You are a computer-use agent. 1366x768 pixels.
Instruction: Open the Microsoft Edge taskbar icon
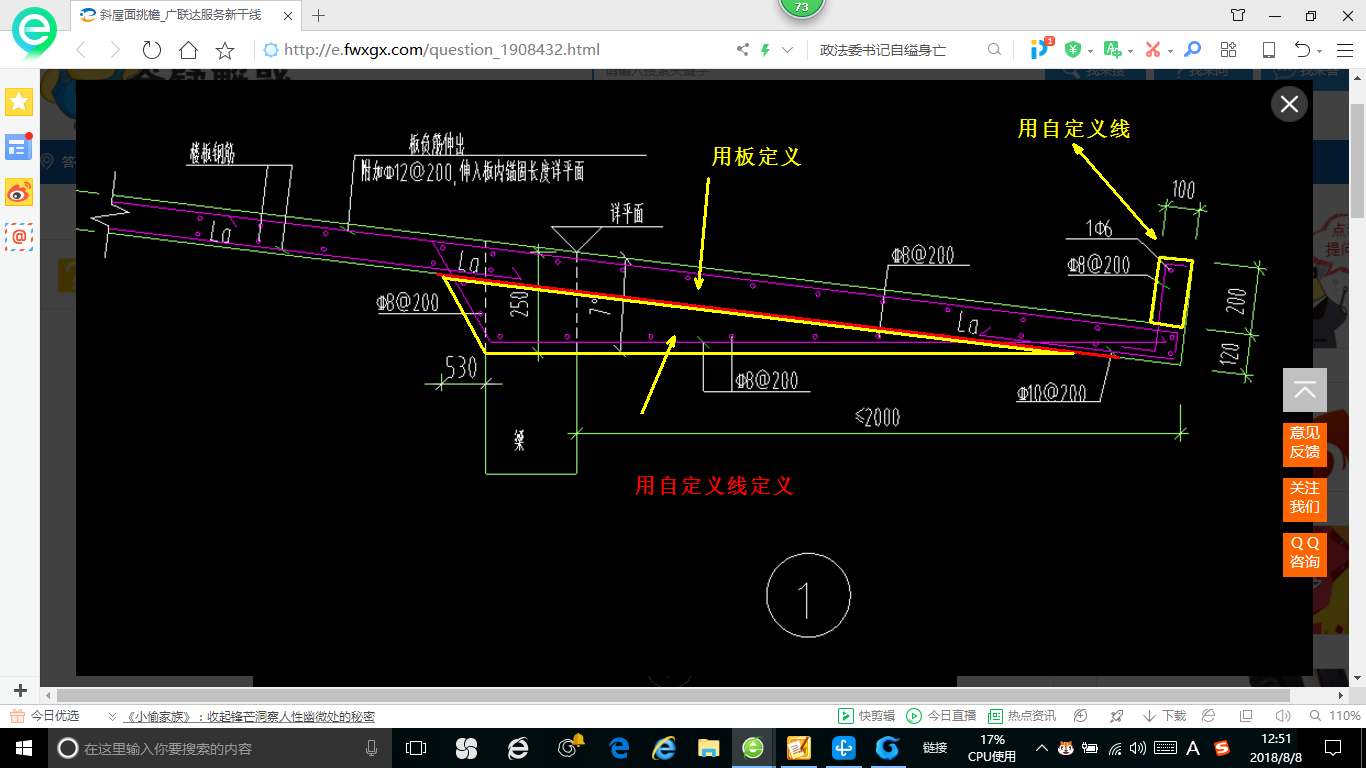click(619, 748)
